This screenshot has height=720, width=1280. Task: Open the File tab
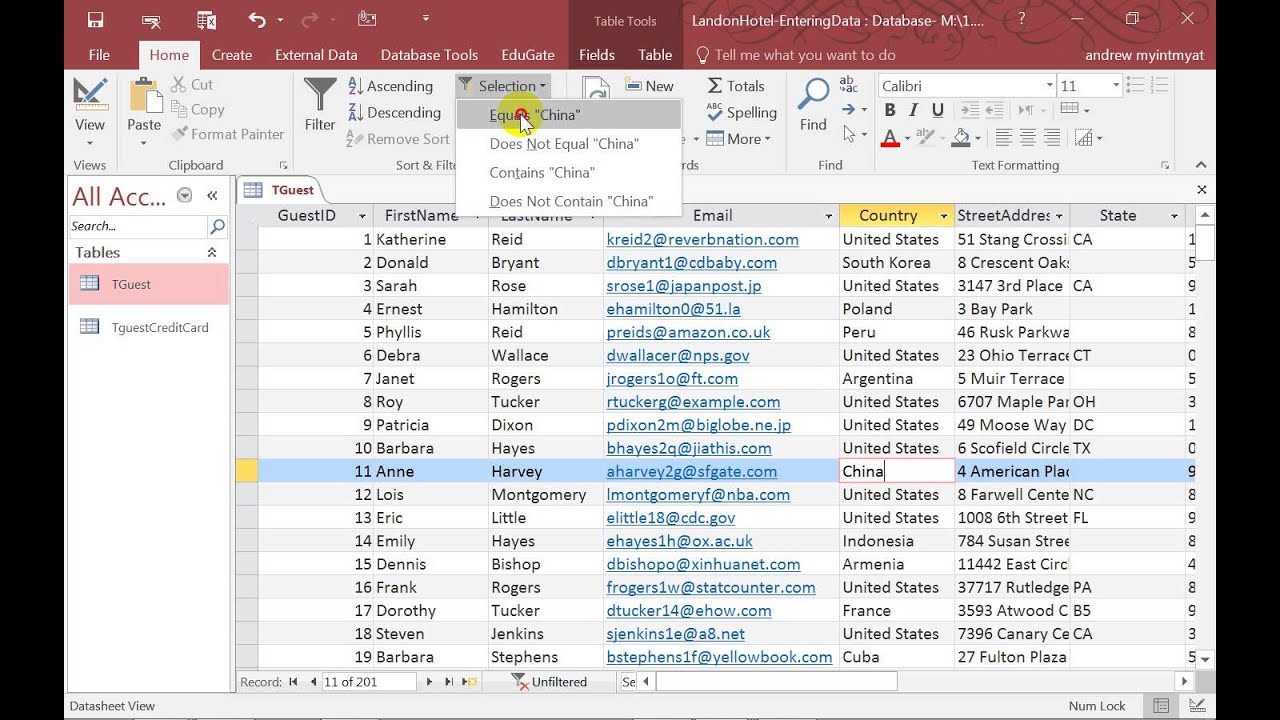click(x=99, y=55)
